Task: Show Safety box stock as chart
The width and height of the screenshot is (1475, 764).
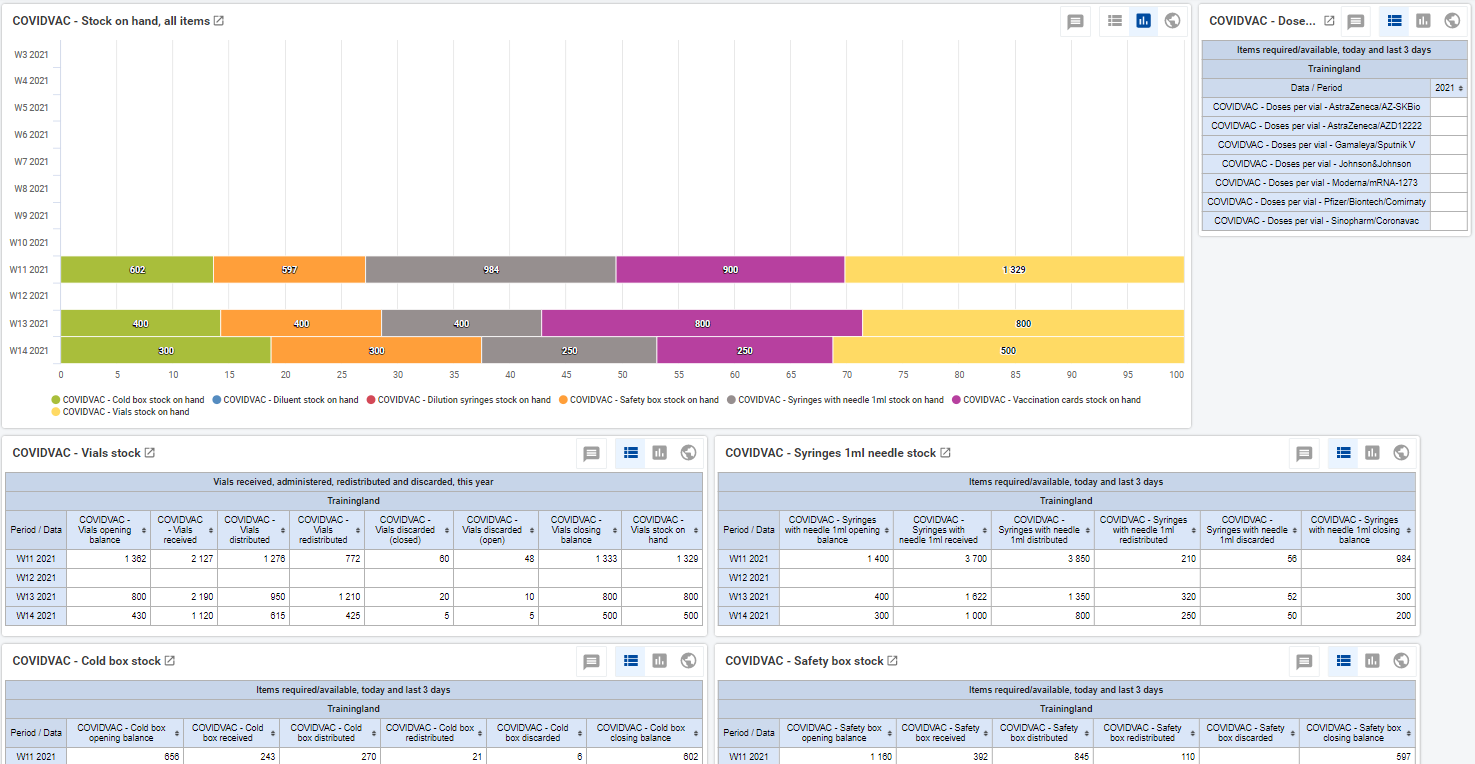Action: coord(1372,661)
